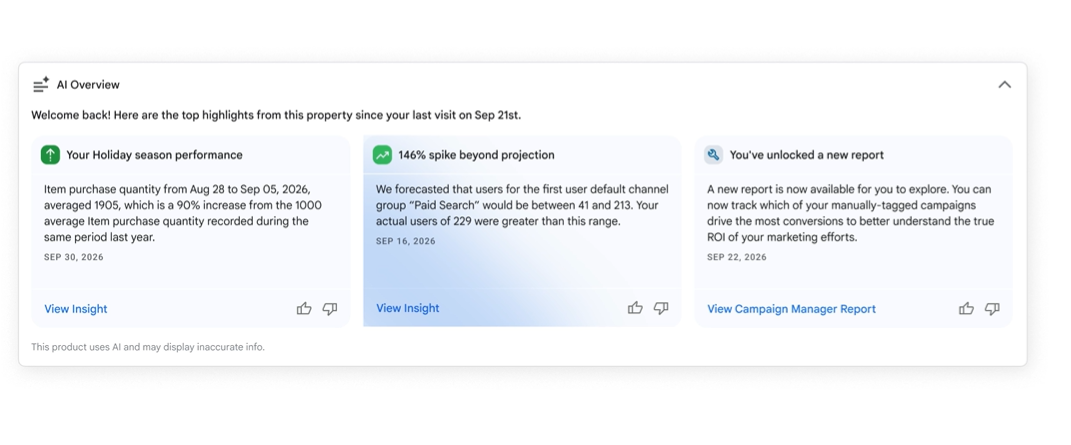Dislike the 146% spike beyond projection card
1071x445 pixels.
pos(661,308)
